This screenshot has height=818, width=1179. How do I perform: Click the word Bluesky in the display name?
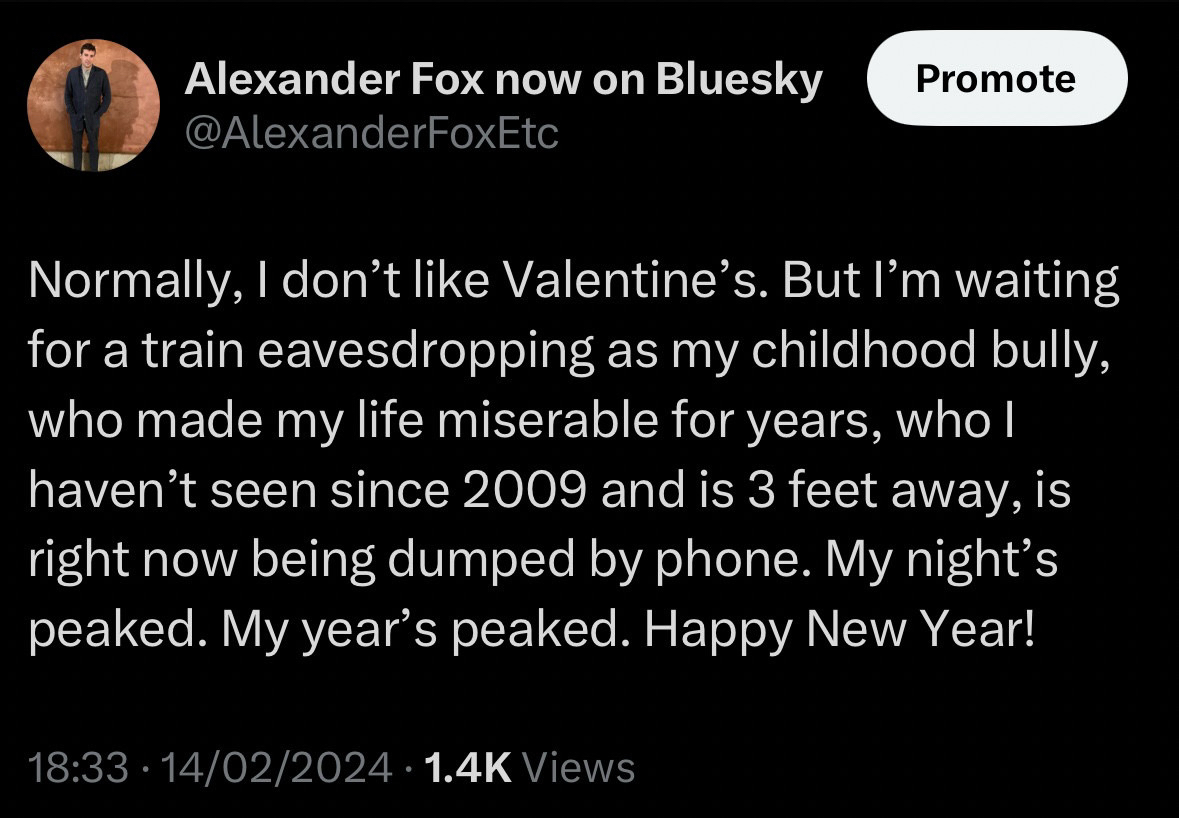pyautogui.click(x=739, y=80)
